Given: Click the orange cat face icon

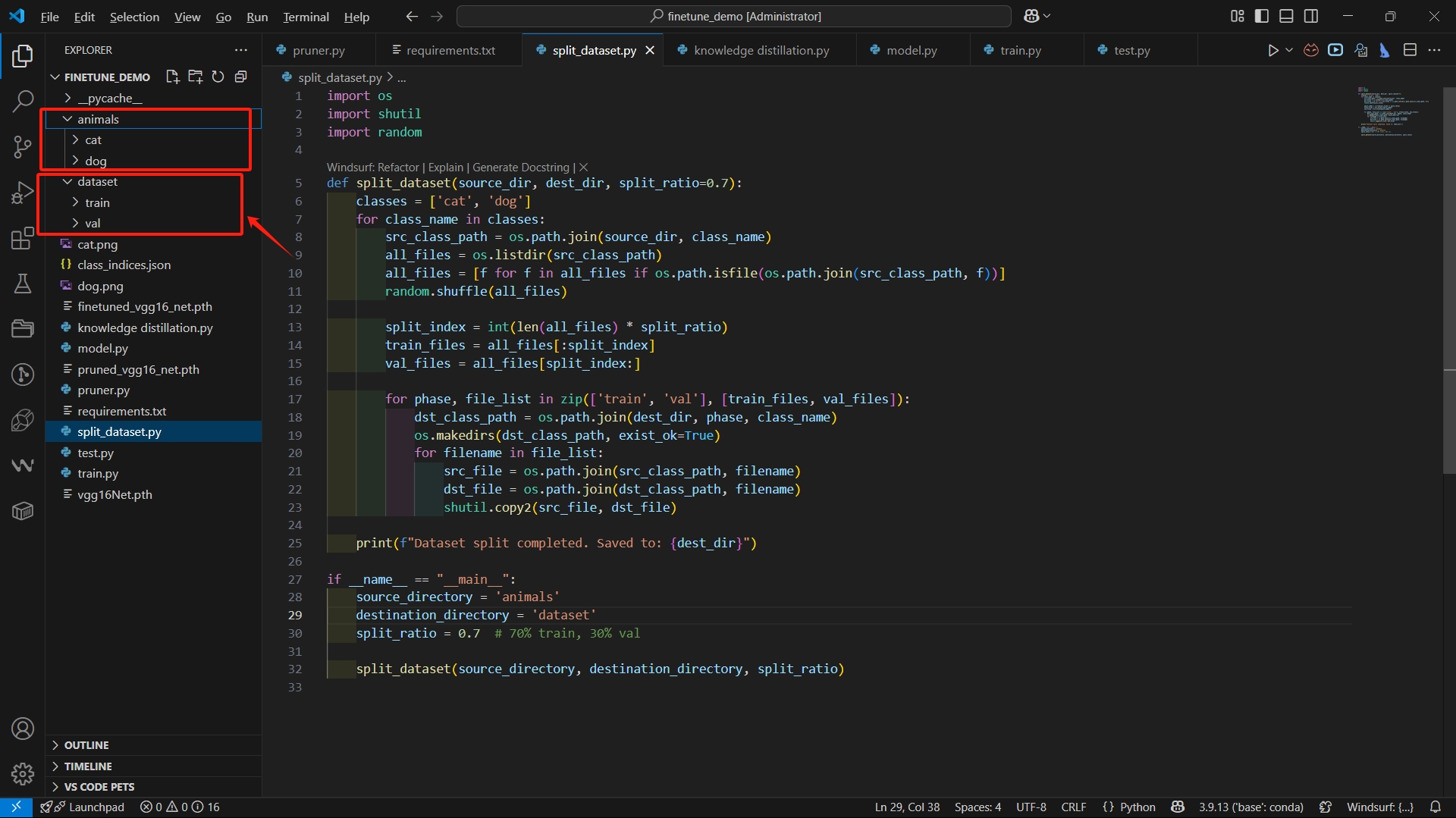Looking at the screenshot, I should pos(1311,50).
